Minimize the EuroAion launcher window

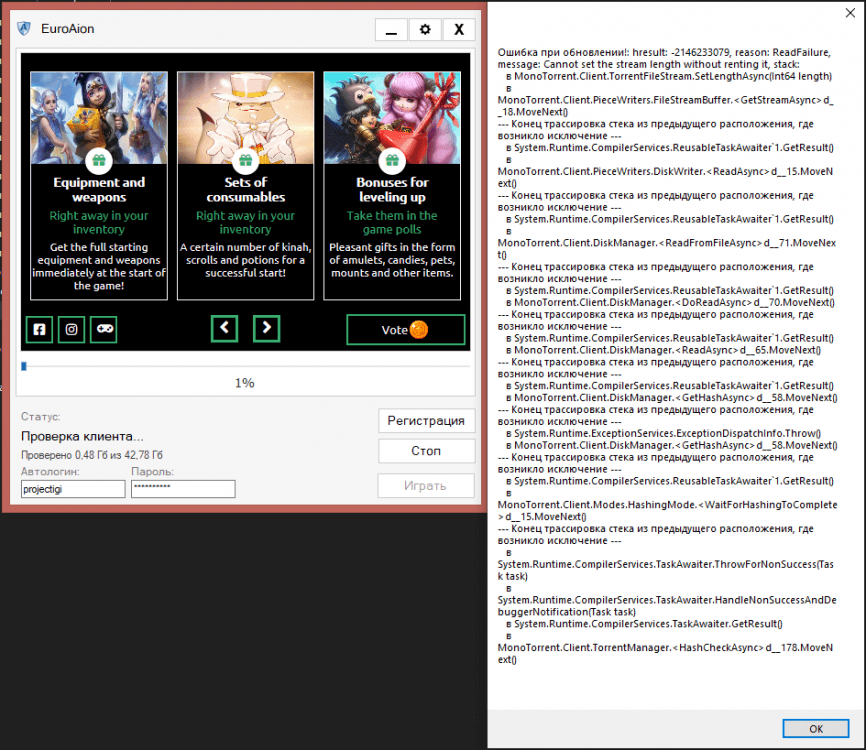coord(391,29)
